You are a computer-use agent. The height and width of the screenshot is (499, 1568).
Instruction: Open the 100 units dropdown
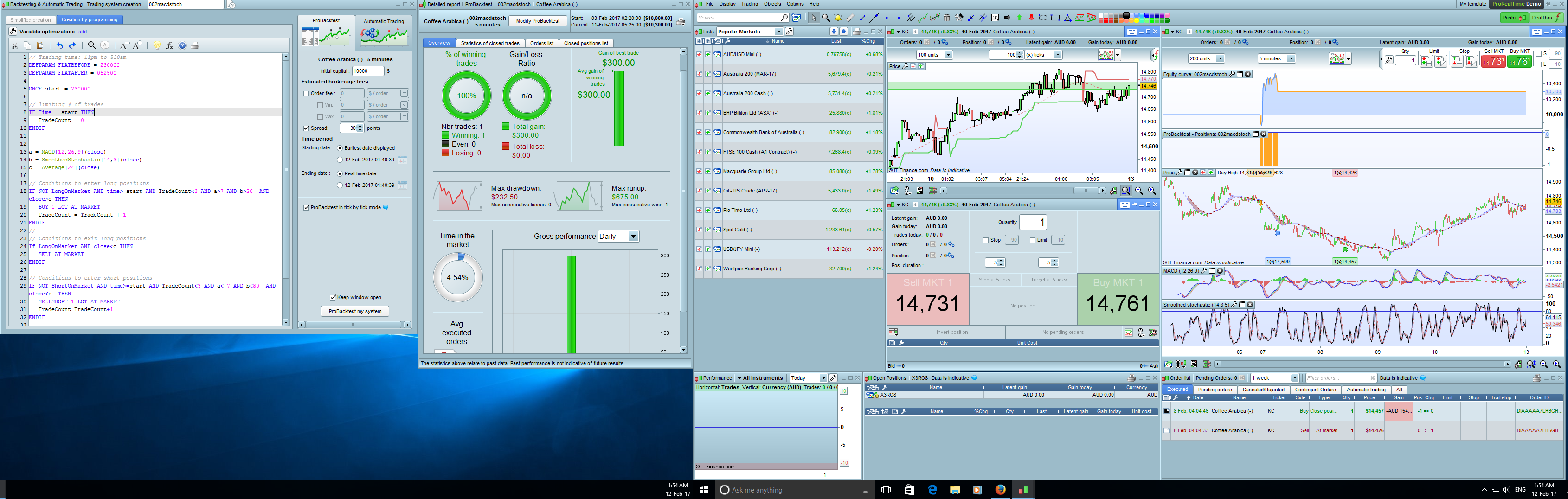point(948,55)
